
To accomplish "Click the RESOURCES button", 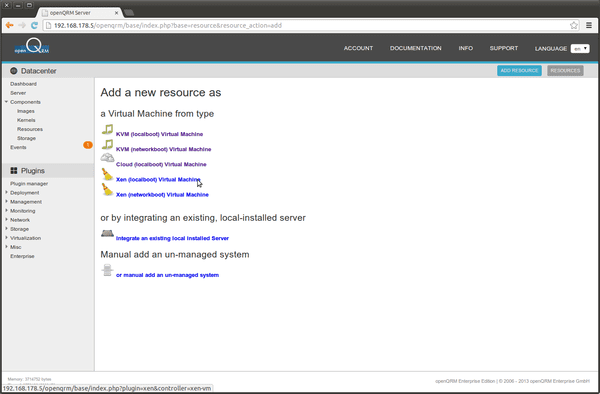I will click(x=565, y=70).
